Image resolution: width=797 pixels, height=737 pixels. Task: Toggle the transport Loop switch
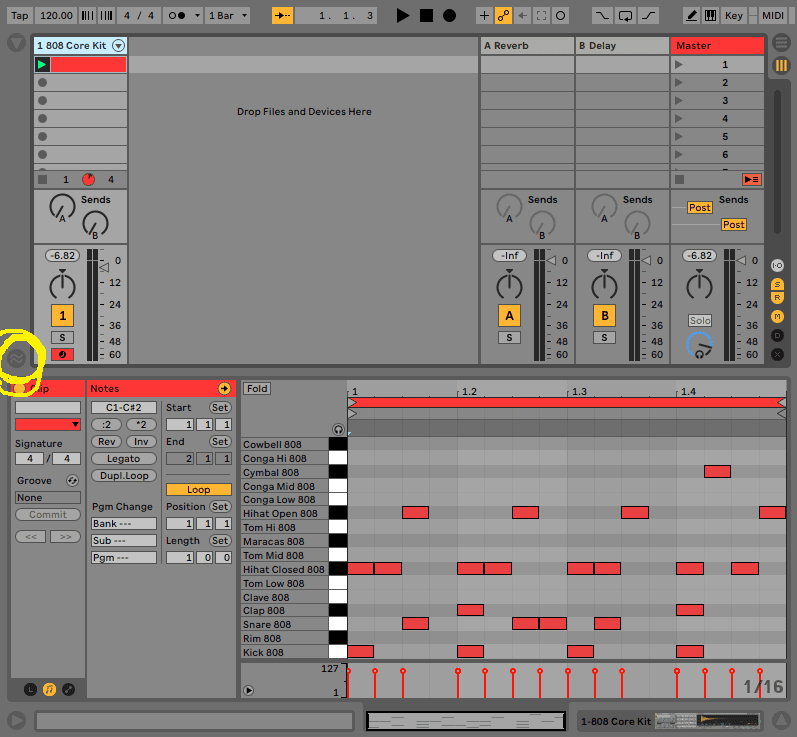(x=625, y=15)
